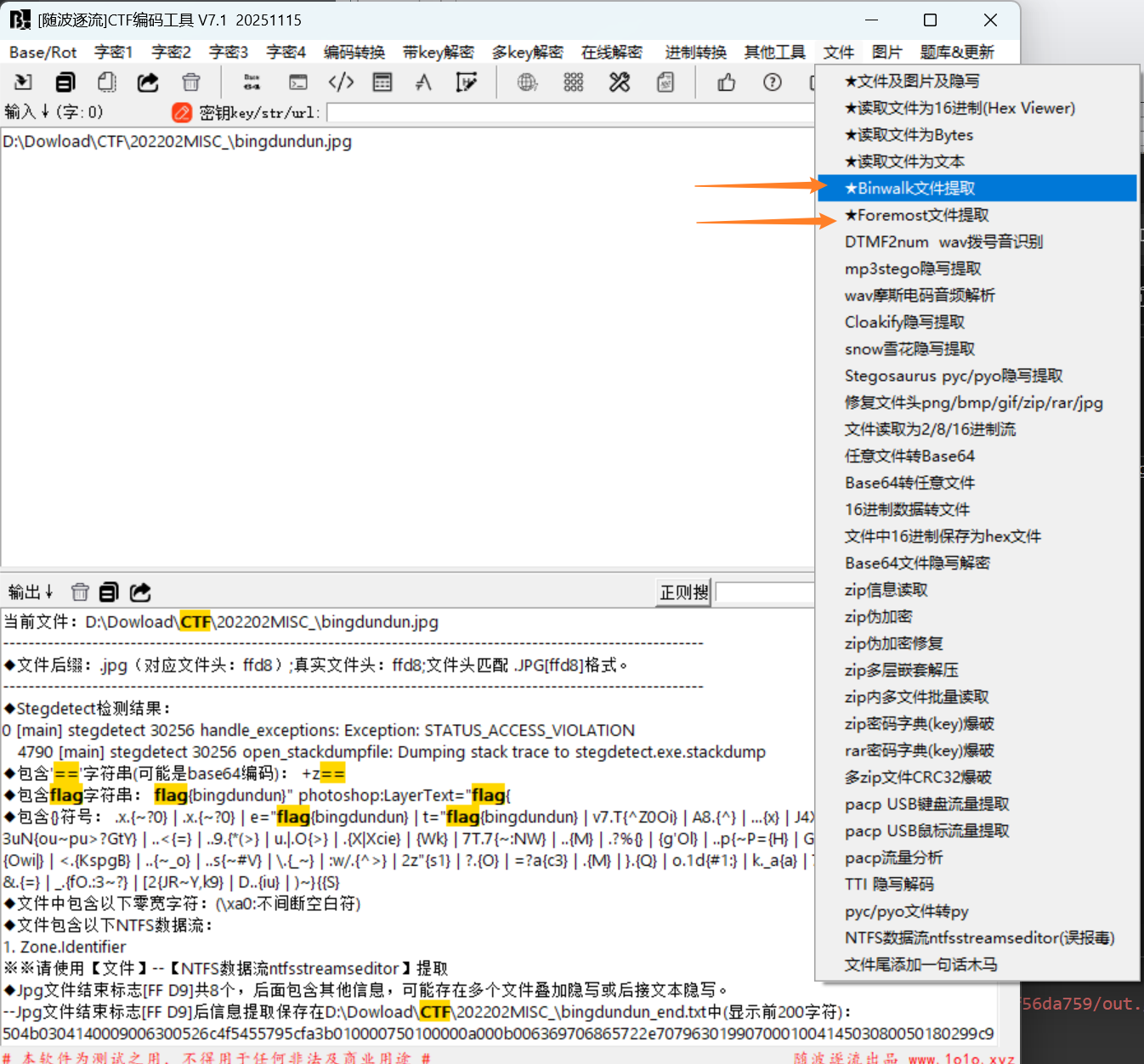
Task: Click the code brackets </> icon
Action: coord(341,82)
